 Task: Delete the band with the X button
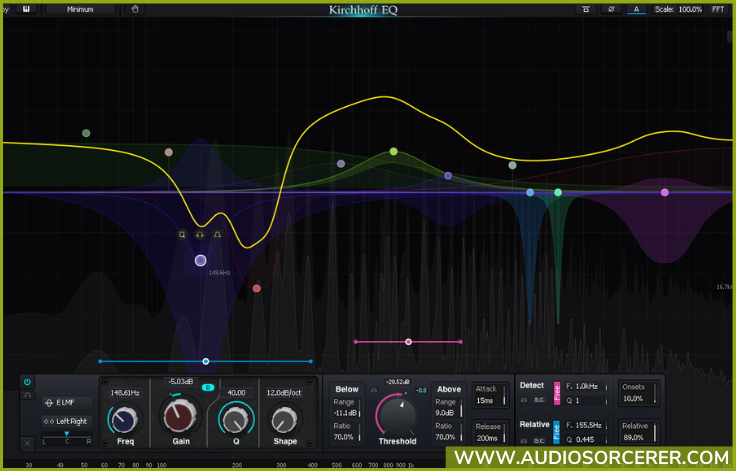(27, 443)
